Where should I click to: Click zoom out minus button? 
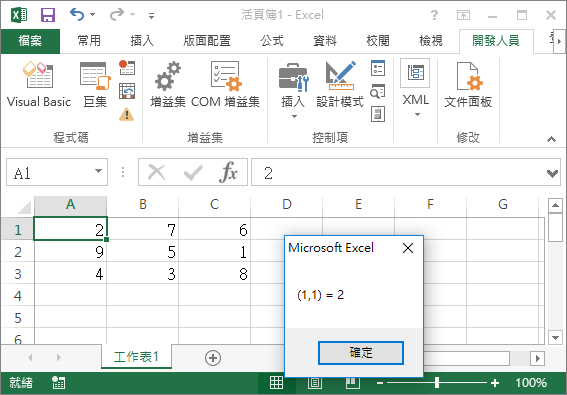pyautogui.click(x=380, y=383)
